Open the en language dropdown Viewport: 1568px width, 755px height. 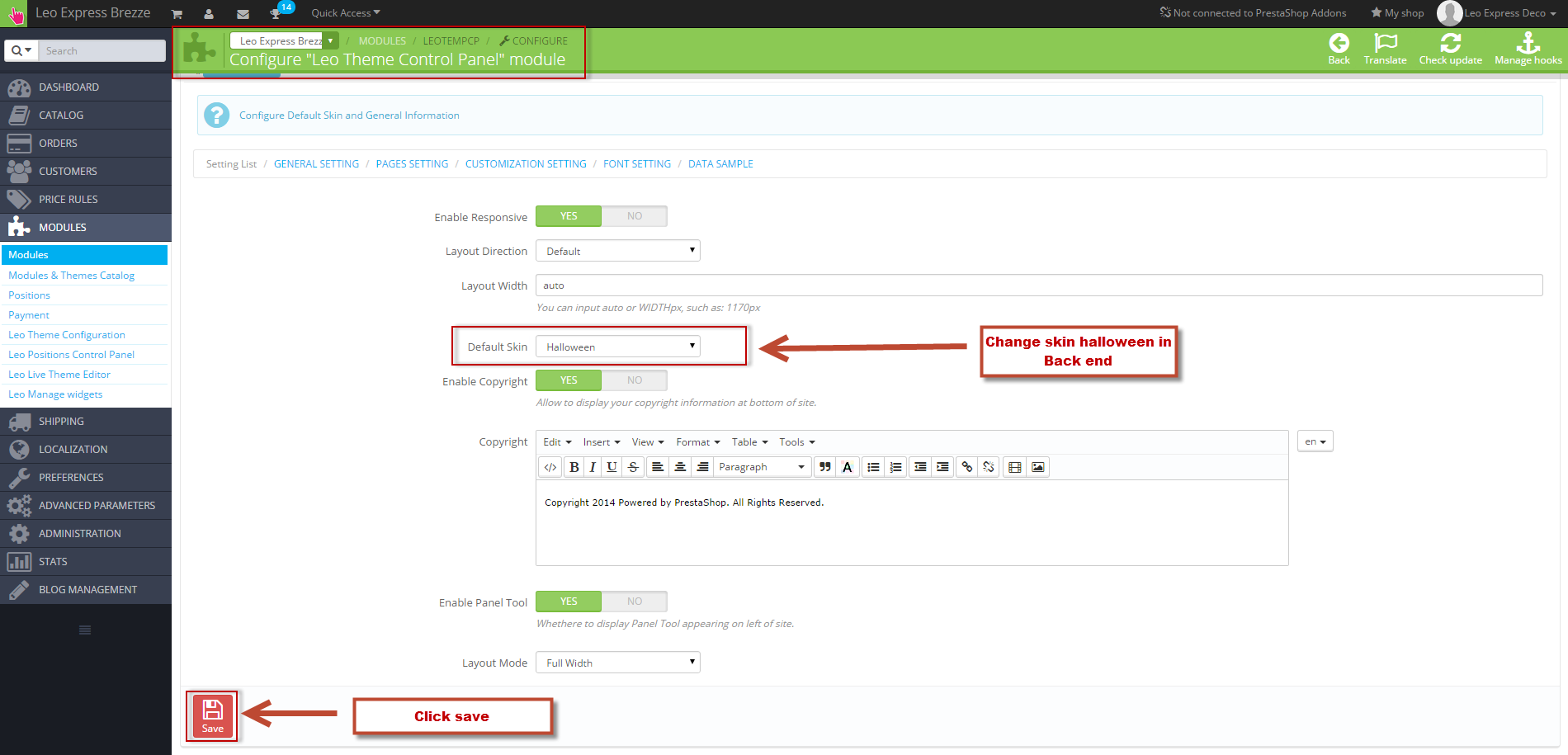point(1315,441)
